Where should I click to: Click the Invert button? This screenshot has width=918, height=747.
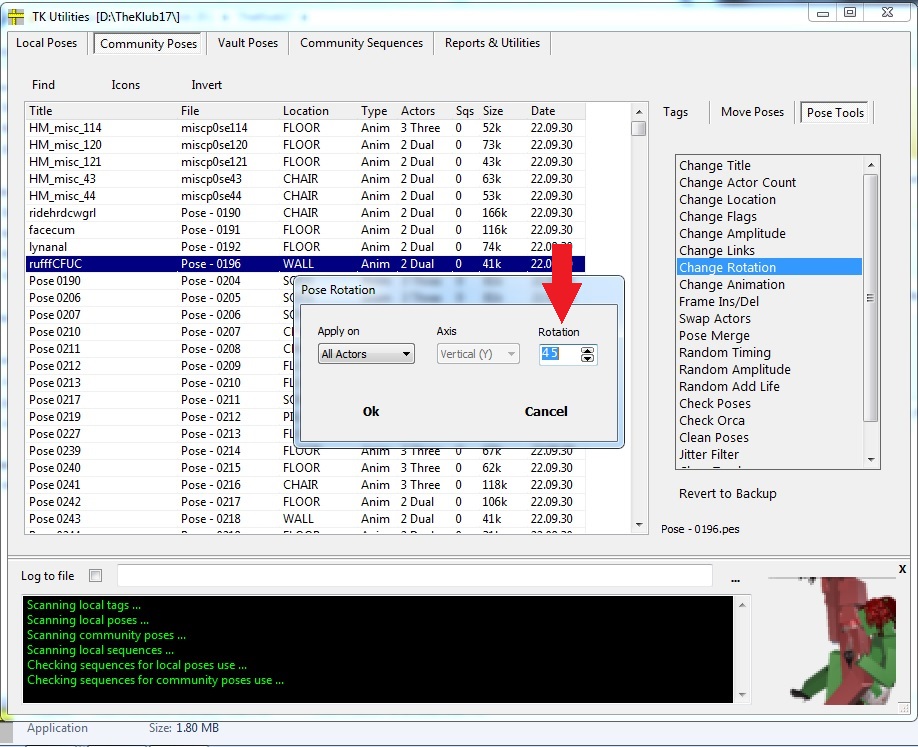206,85
